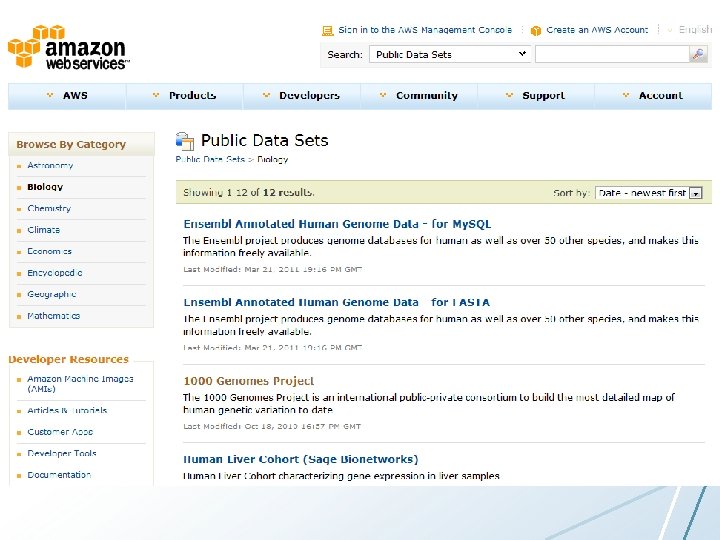Open Developer Tools resource link
The width and height of the screenshot is (720, 540).
click(x=62, y=453)
